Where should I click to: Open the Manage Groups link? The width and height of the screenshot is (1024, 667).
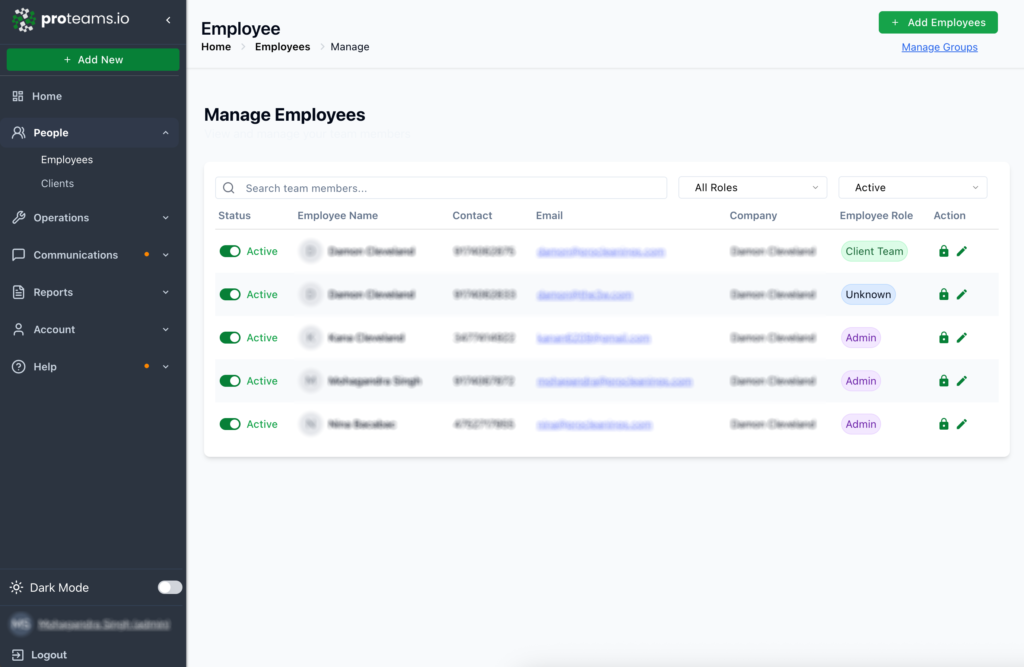[939, 46]
